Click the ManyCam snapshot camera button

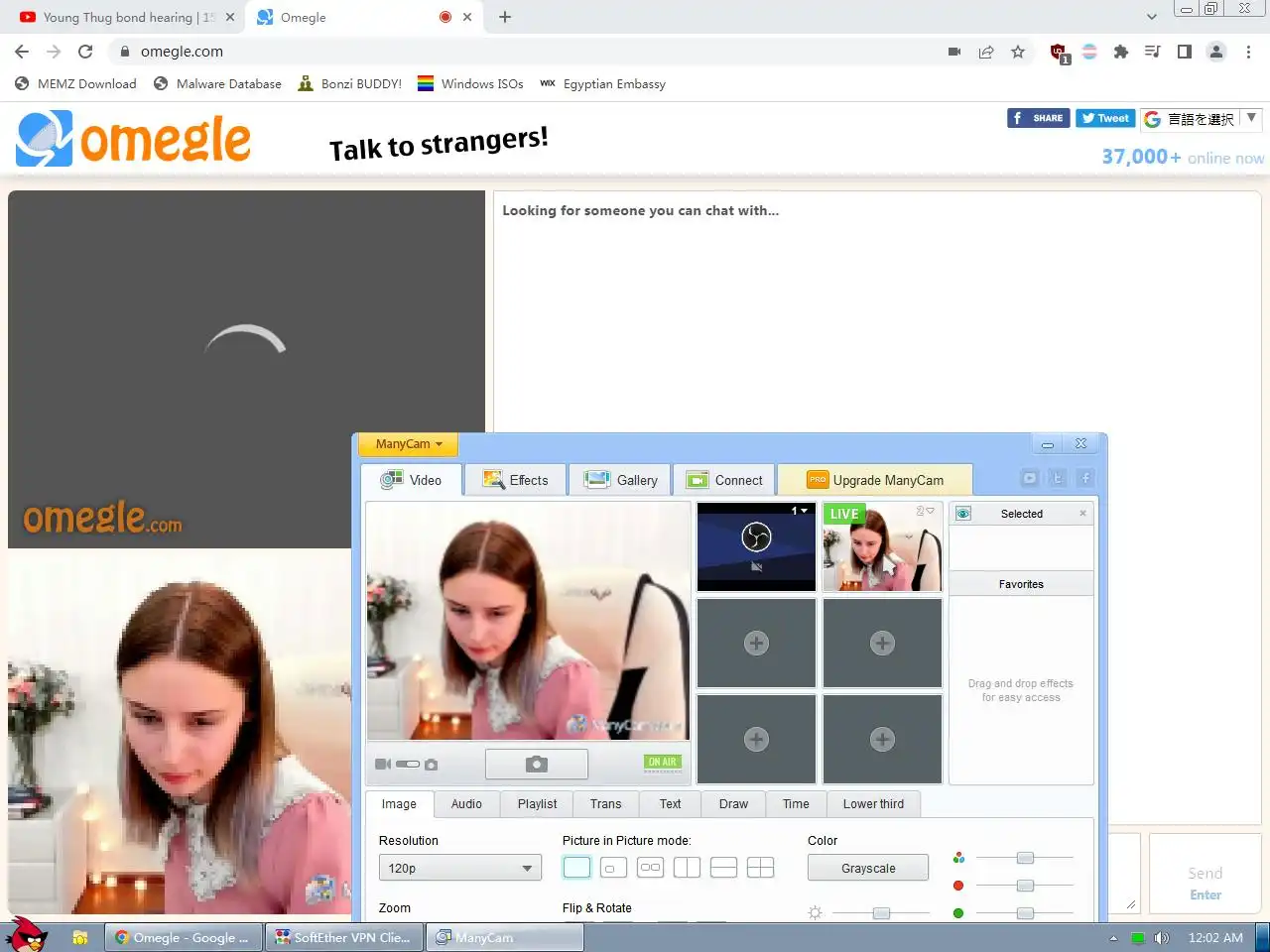point(537,764)
